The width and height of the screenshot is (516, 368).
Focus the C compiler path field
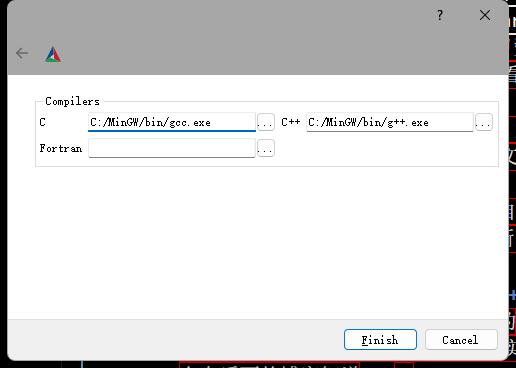click(x=172, y=122)
